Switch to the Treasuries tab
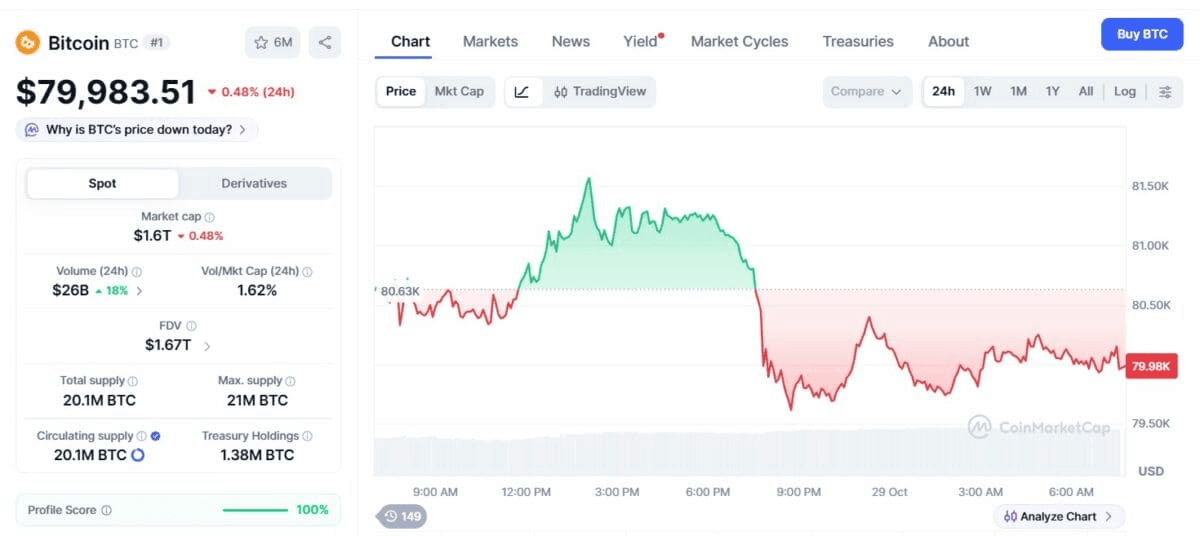The height and width of the screenshot is (536, 1200). point(858,41)
